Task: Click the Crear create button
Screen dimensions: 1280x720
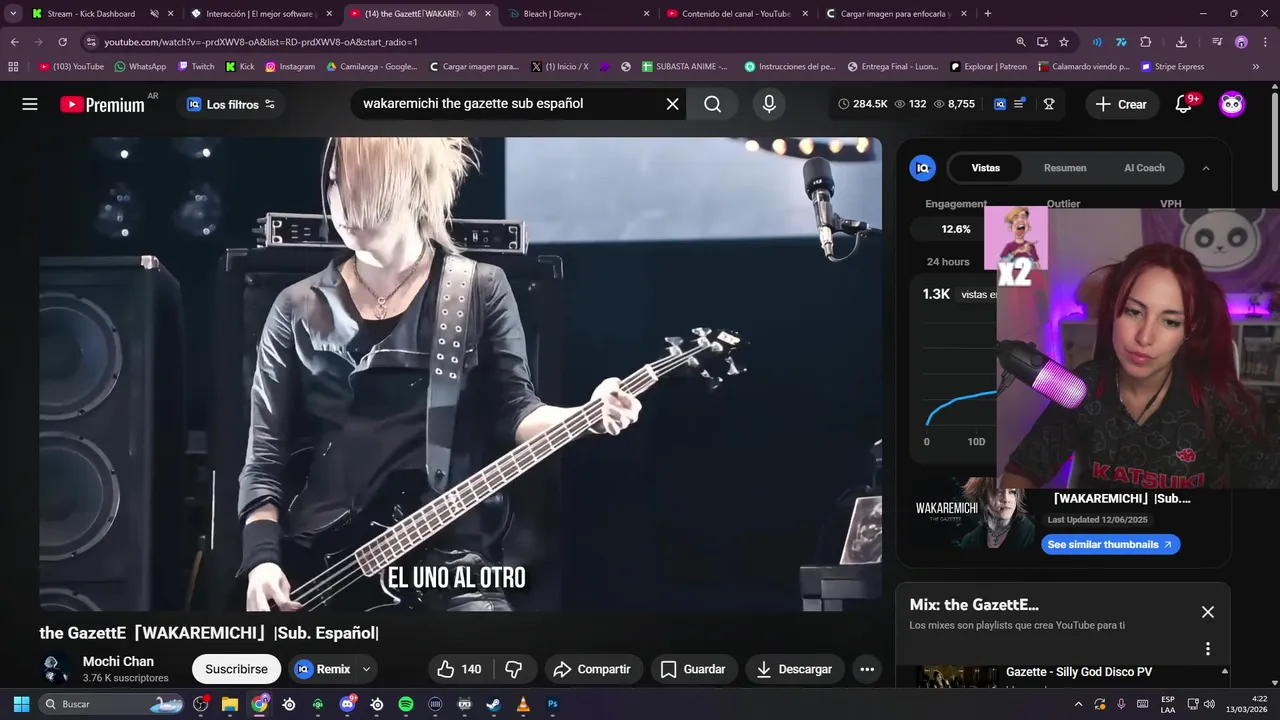Action: point(1121,104)
